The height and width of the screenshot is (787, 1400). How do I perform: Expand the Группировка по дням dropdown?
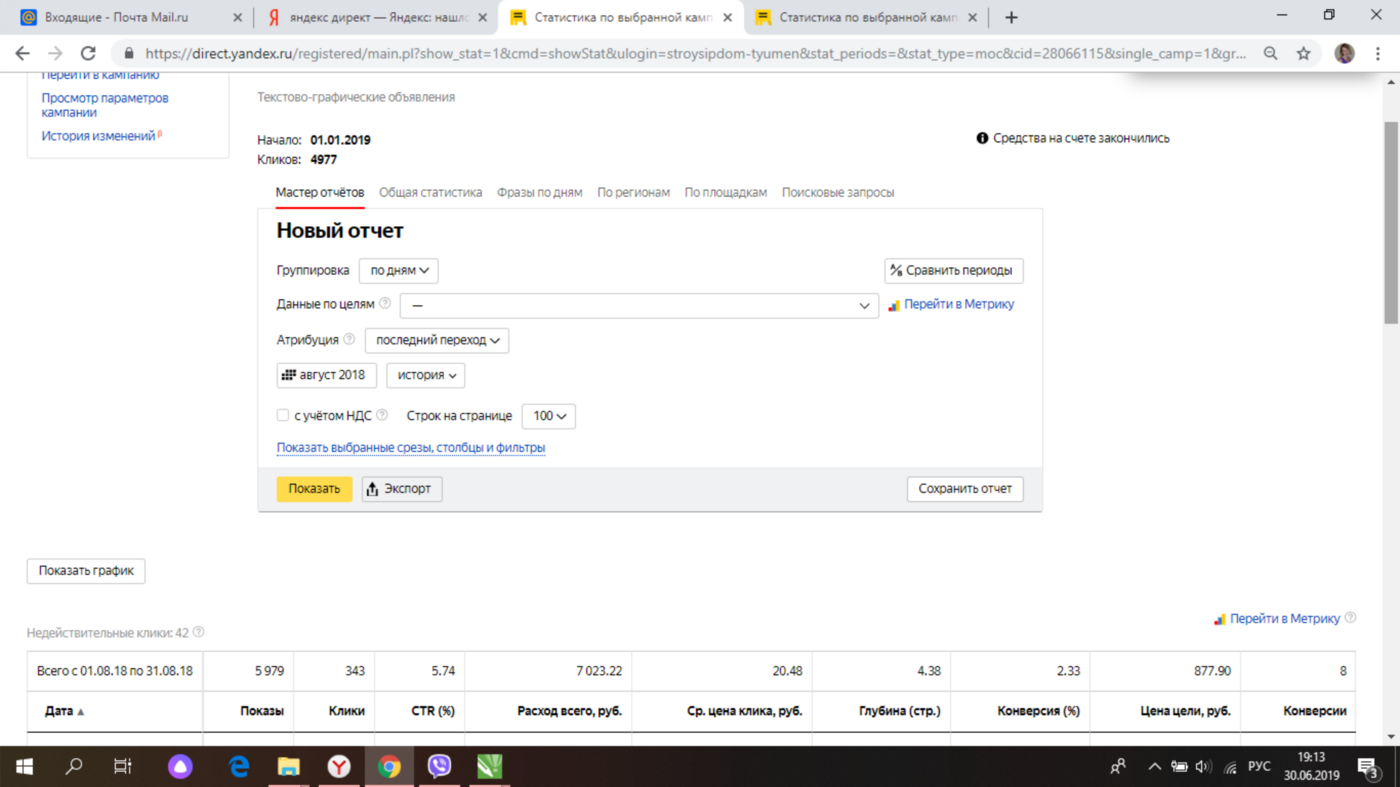pyautogui.click(x=398, y=270)
